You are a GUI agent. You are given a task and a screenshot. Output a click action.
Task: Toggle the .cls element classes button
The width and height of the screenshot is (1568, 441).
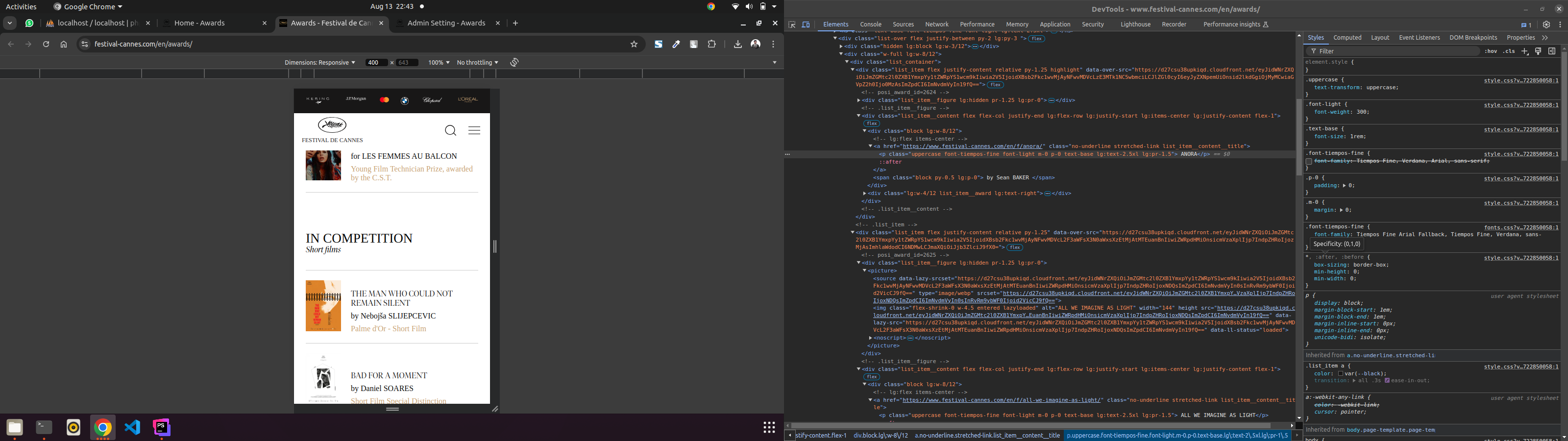[1509, 52]
